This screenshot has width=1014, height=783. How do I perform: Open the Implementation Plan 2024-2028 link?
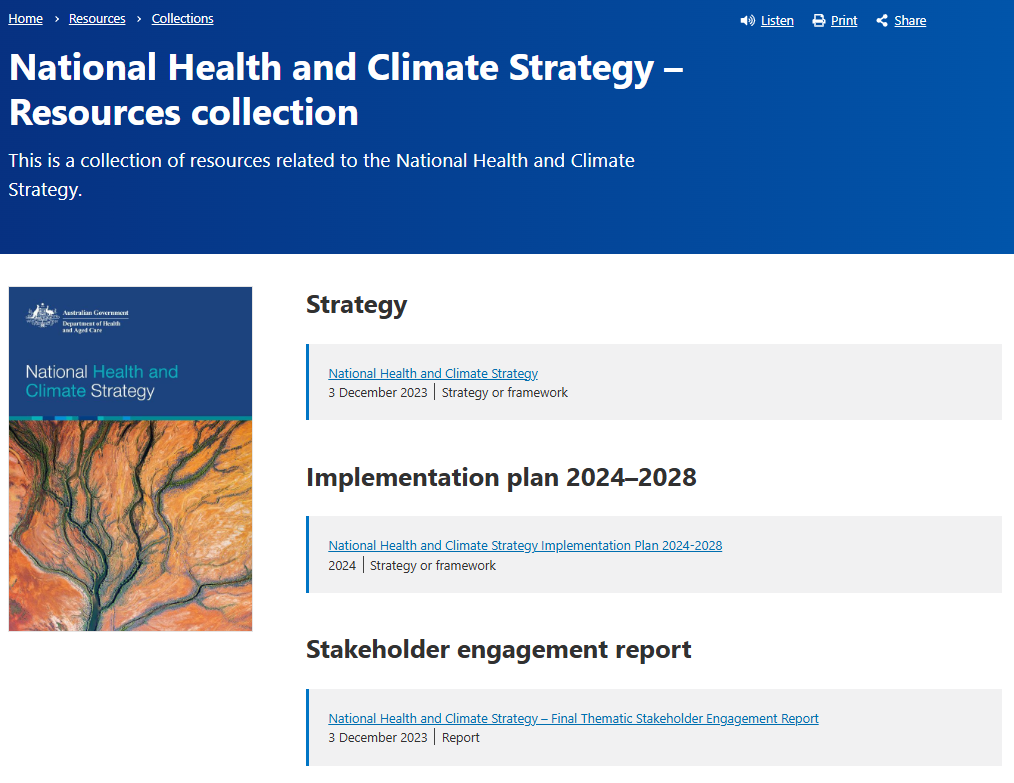coord(525,545)
